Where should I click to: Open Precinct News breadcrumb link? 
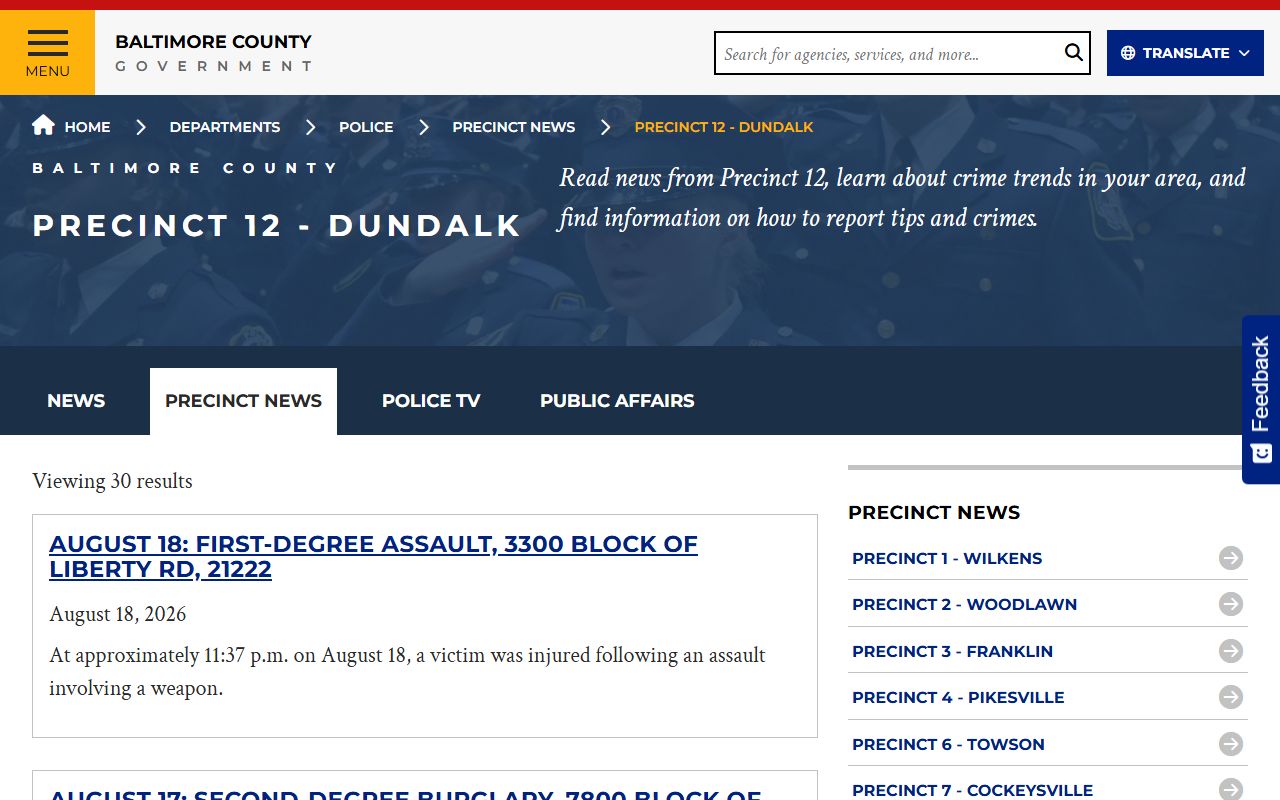pyautogui.click(x=514, y=127)
